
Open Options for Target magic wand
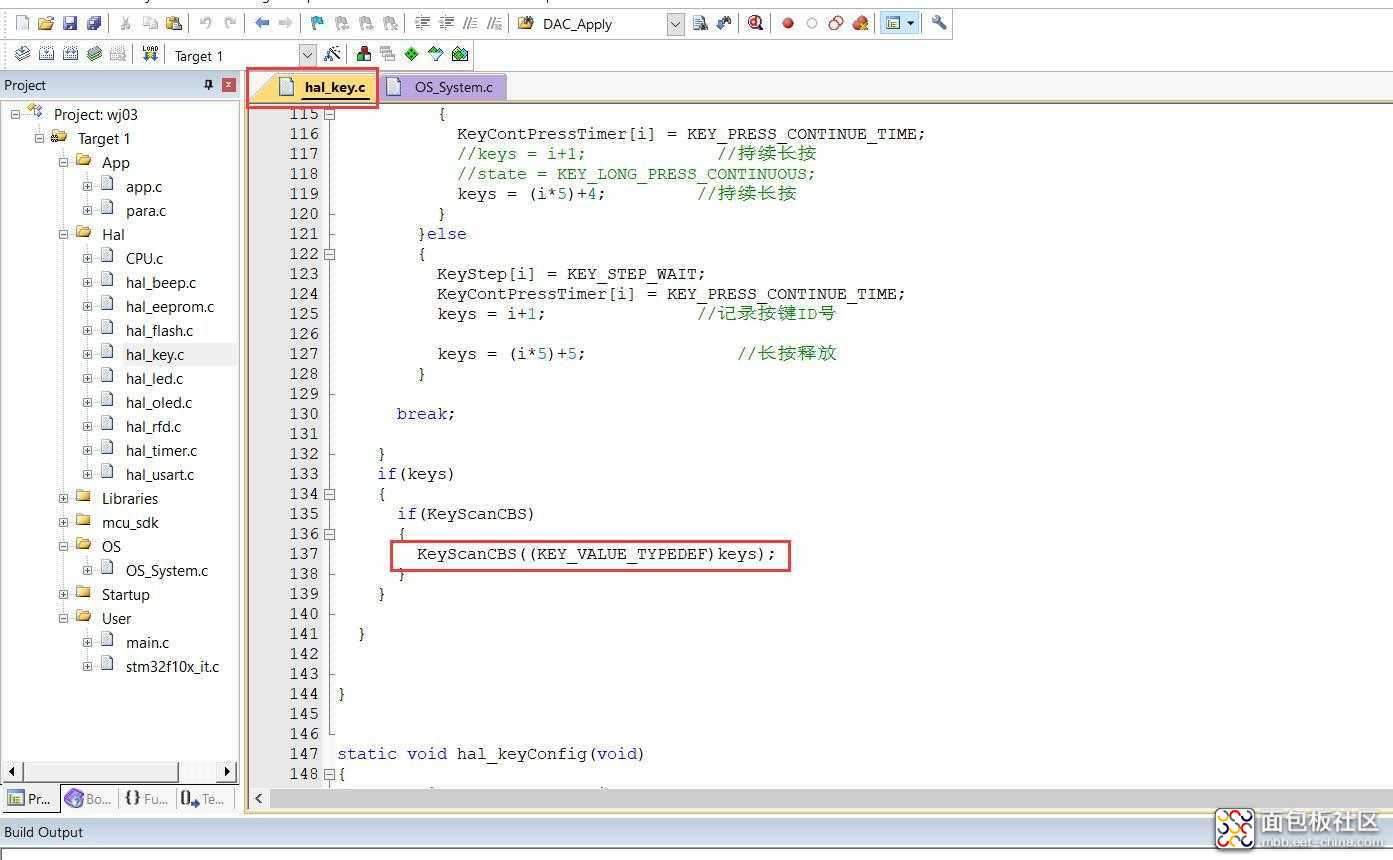332,54
